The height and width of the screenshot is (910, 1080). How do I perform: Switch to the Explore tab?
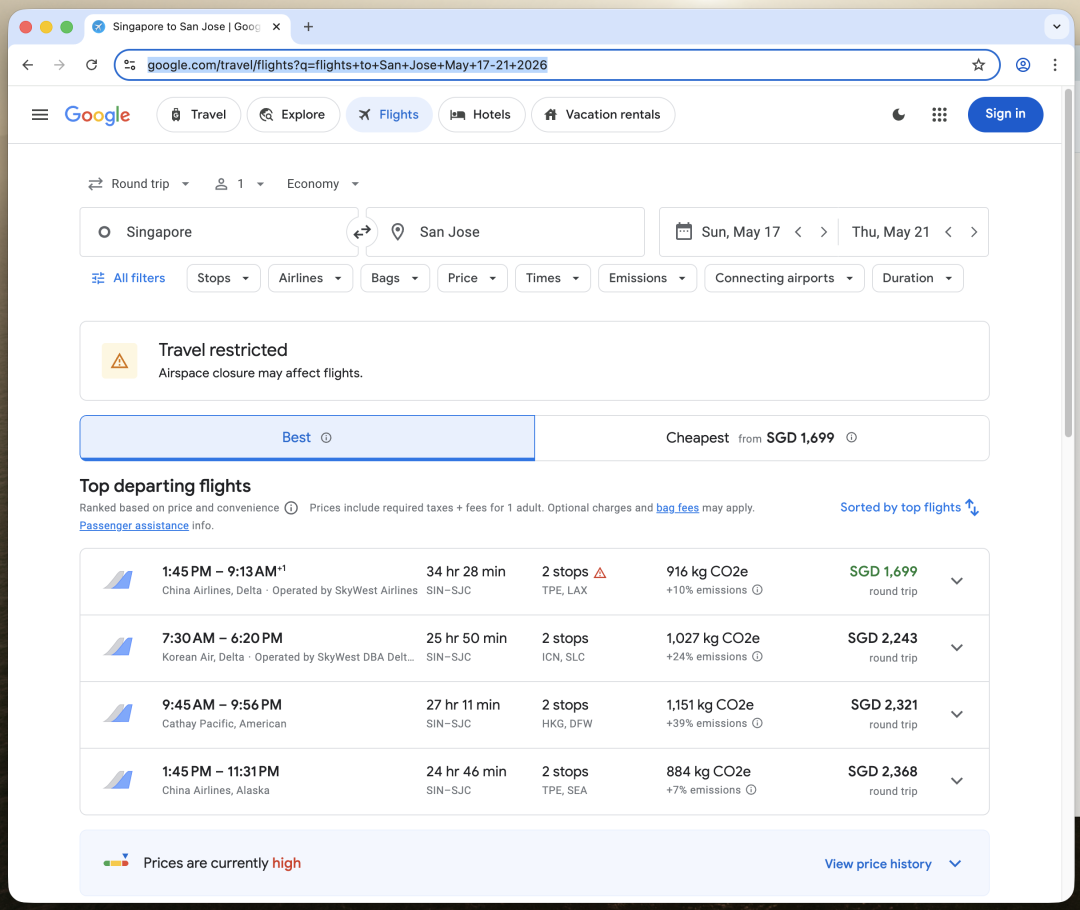[x=293, y=114]
